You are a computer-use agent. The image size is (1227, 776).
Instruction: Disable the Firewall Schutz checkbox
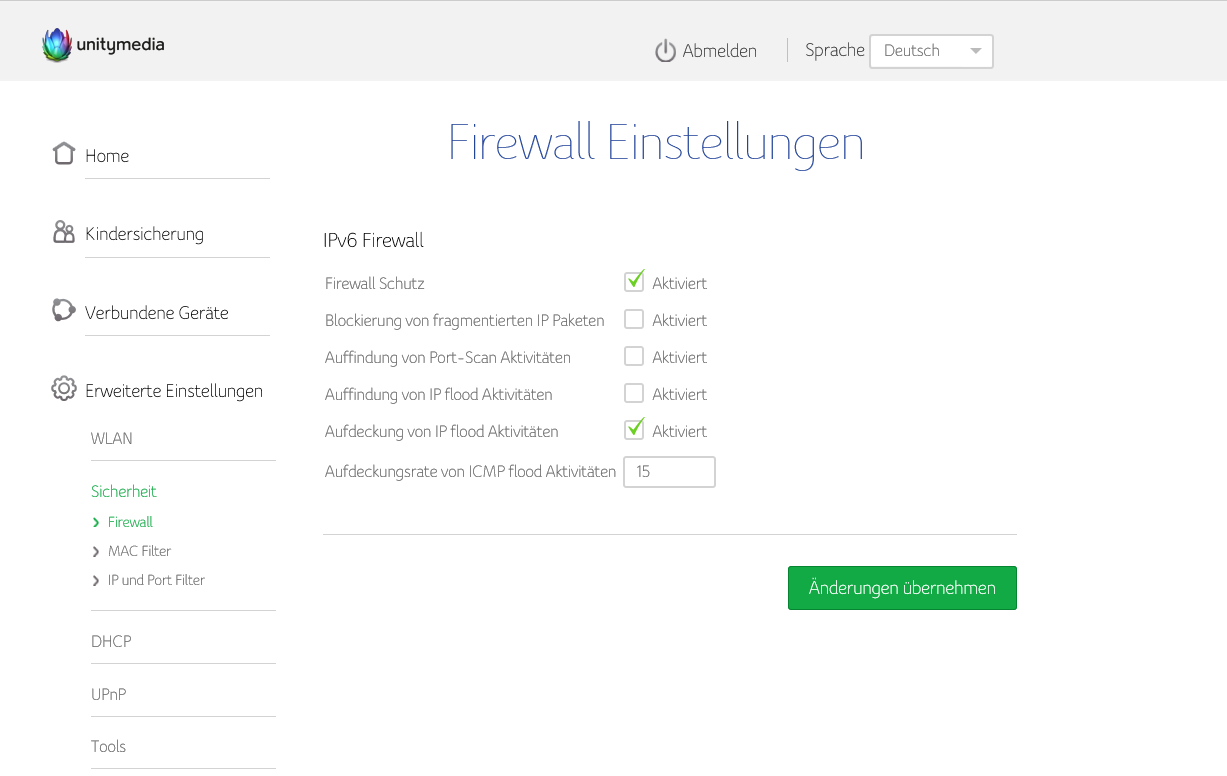pyautogui.click(x=634, y=283)
